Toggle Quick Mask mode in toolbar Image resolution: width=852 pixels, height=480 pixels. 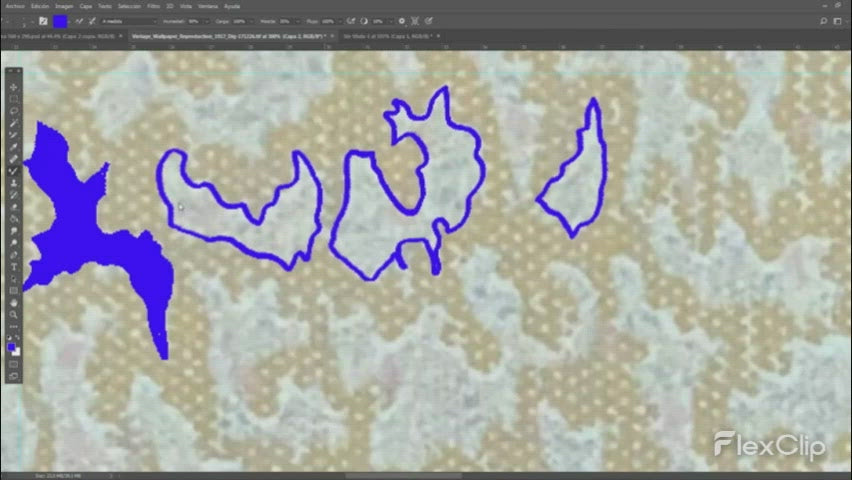[x=14, y=364]
